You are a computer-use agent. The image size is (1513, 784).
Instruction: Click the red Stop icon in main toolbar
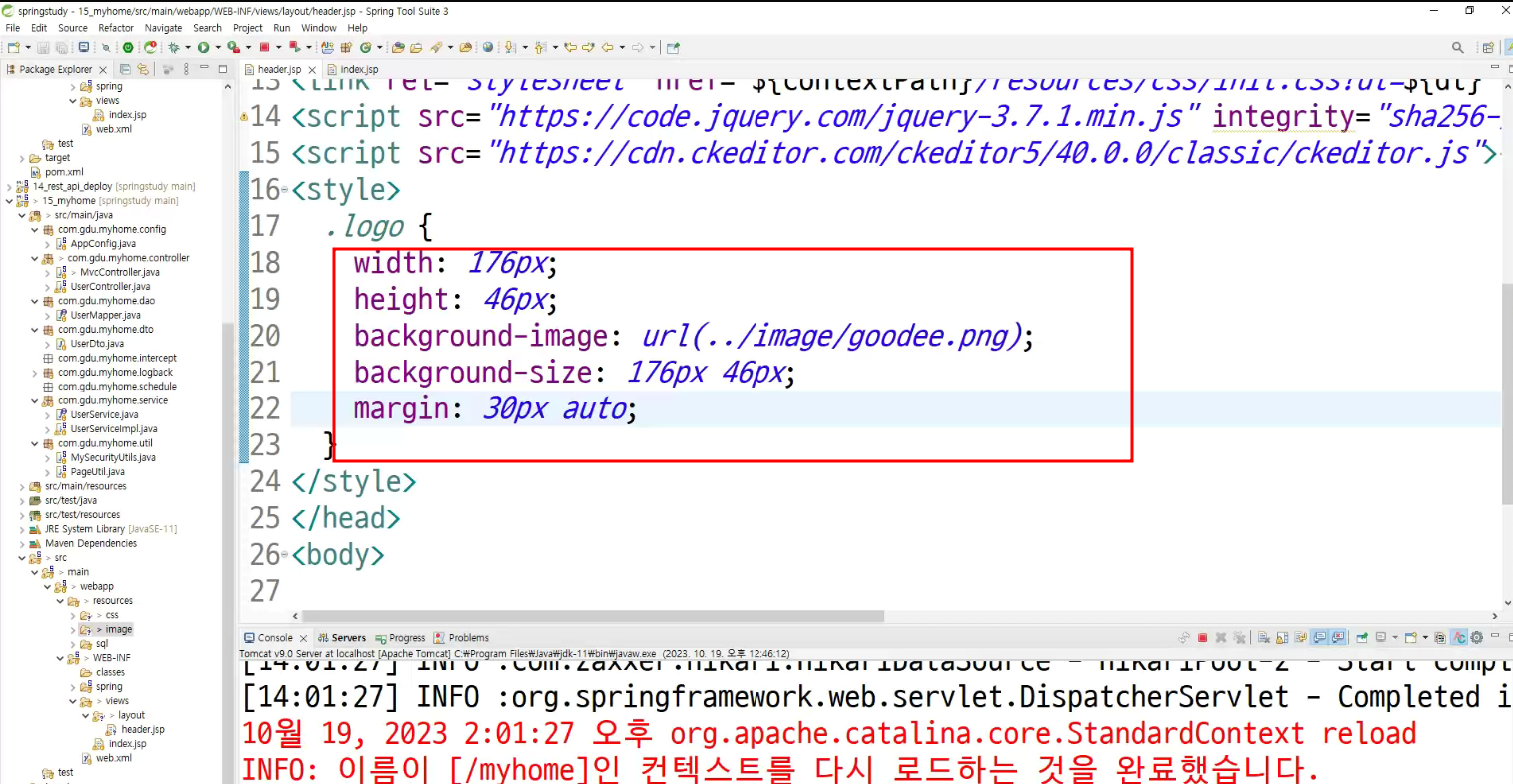click(264, 47)
